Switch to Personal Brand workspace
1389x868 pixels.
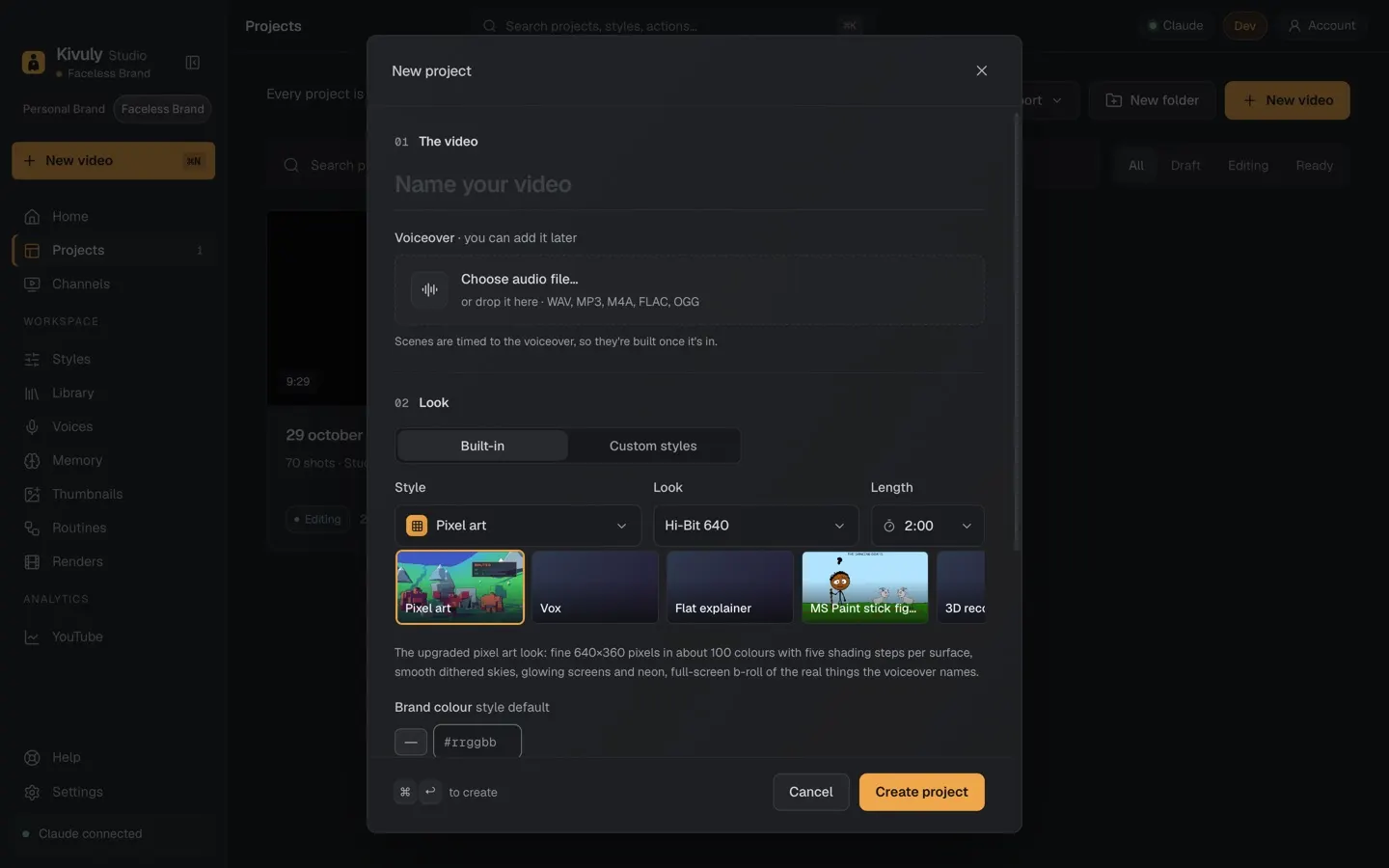[64, 109]
